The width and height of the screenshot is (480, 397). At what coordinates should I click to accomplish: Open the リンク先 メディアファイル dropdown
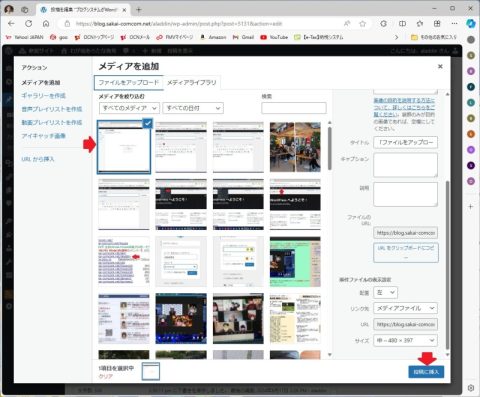[x=405, y=308]
